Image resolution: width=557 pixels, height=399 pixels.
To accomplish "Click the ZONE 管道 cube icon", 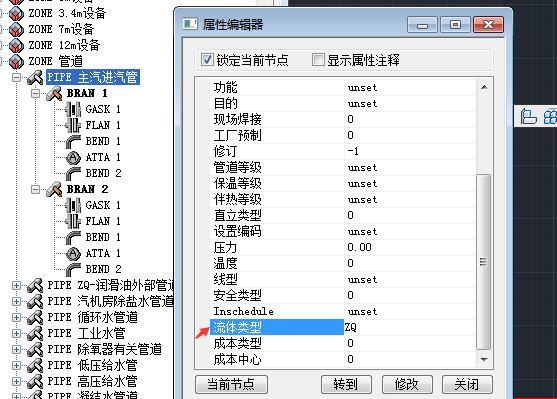I will coord(16,61).
